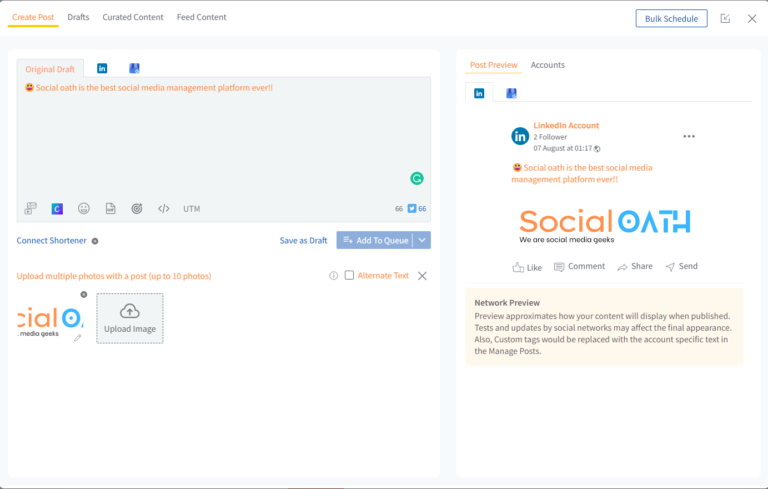Click the LinkedIn Account name in the preview
Viewport: 768px width, 489px height.
(566, 125)
